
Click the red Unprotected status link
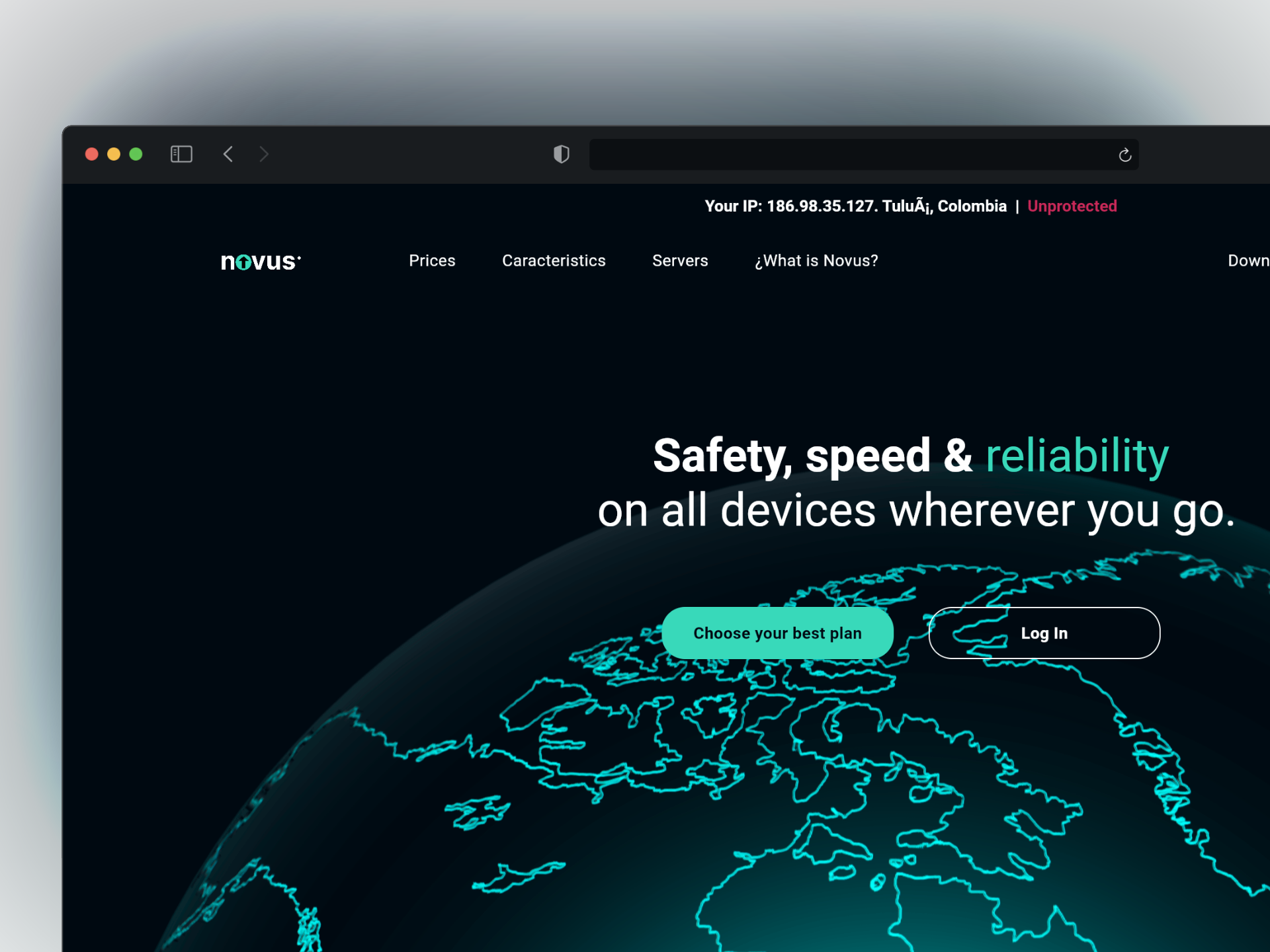(1072, 206)
